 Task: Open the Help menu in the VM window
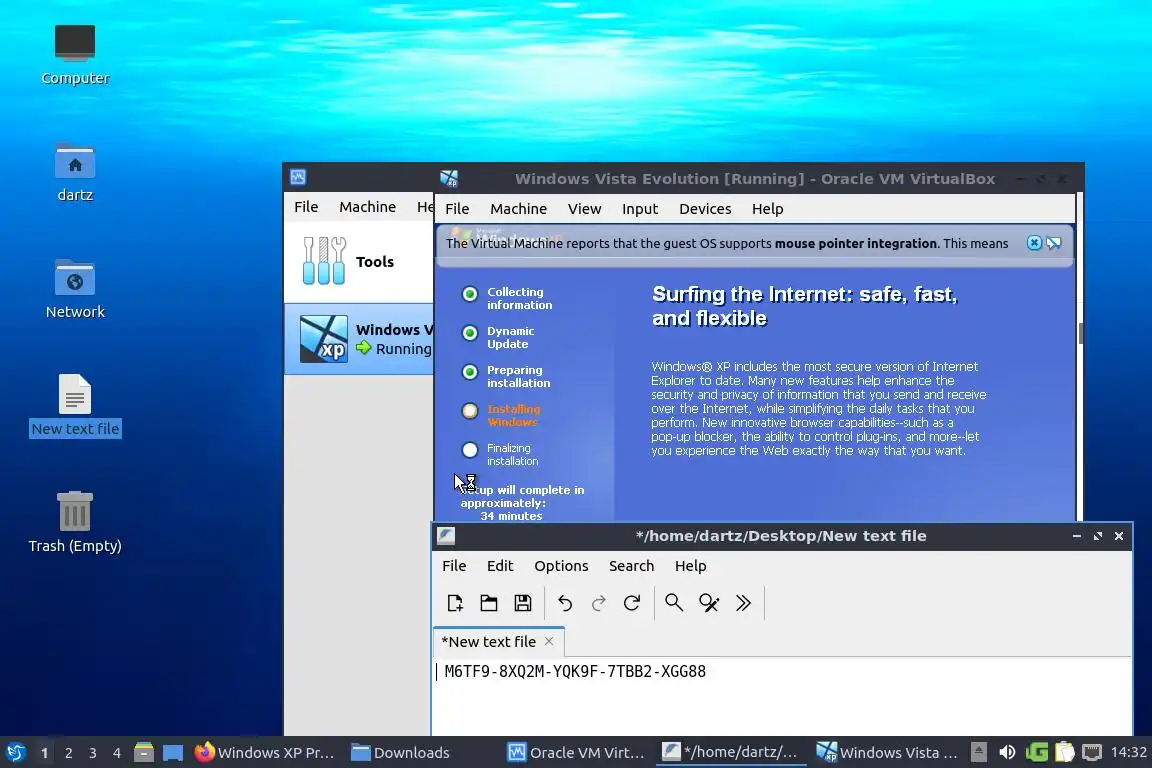point(768,209)
